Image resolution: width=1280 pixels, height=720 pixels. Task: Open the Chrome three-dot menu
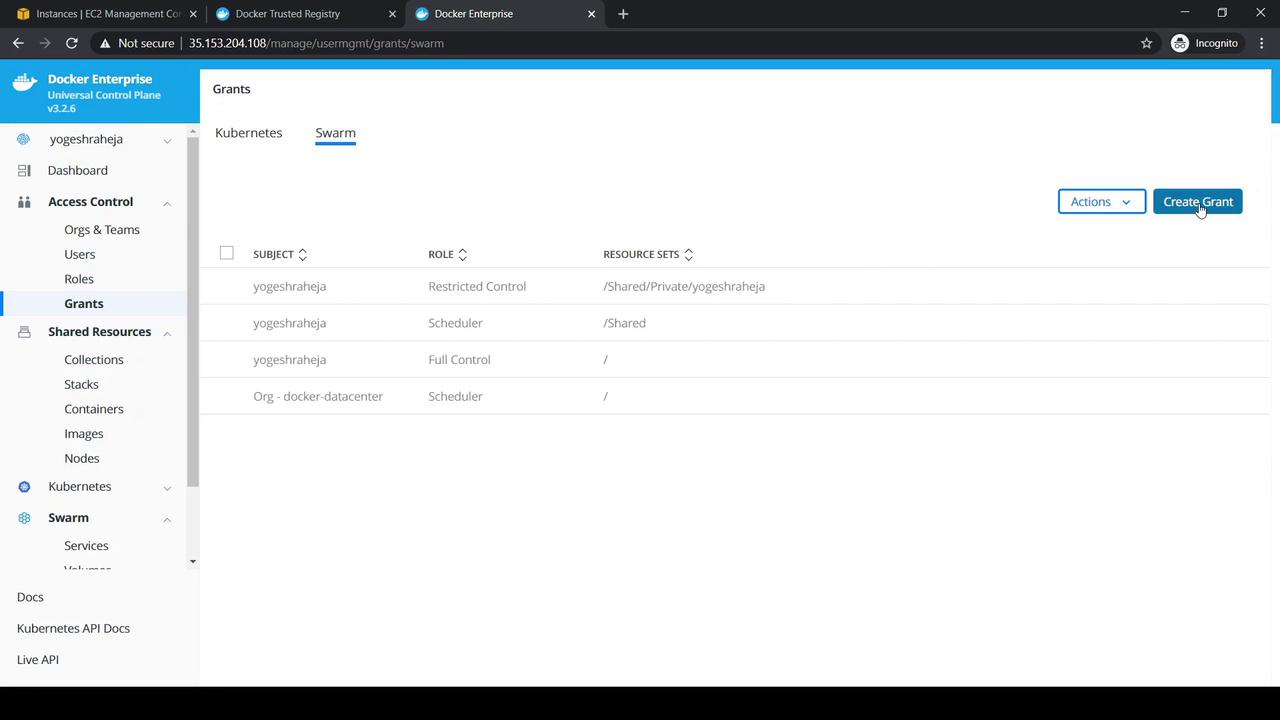1262,43
